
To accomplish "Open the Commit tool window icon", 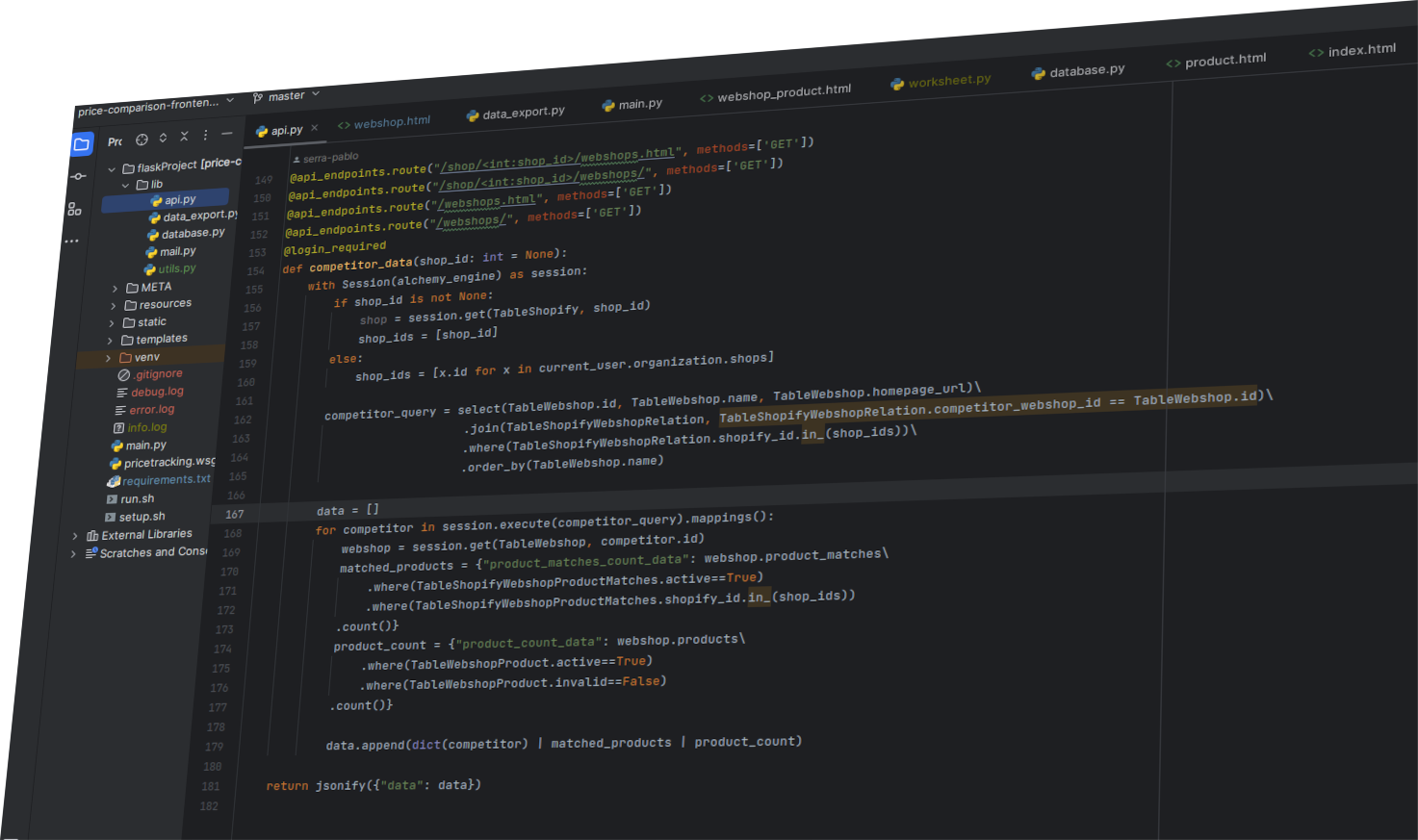I will [x=78, y=177].
